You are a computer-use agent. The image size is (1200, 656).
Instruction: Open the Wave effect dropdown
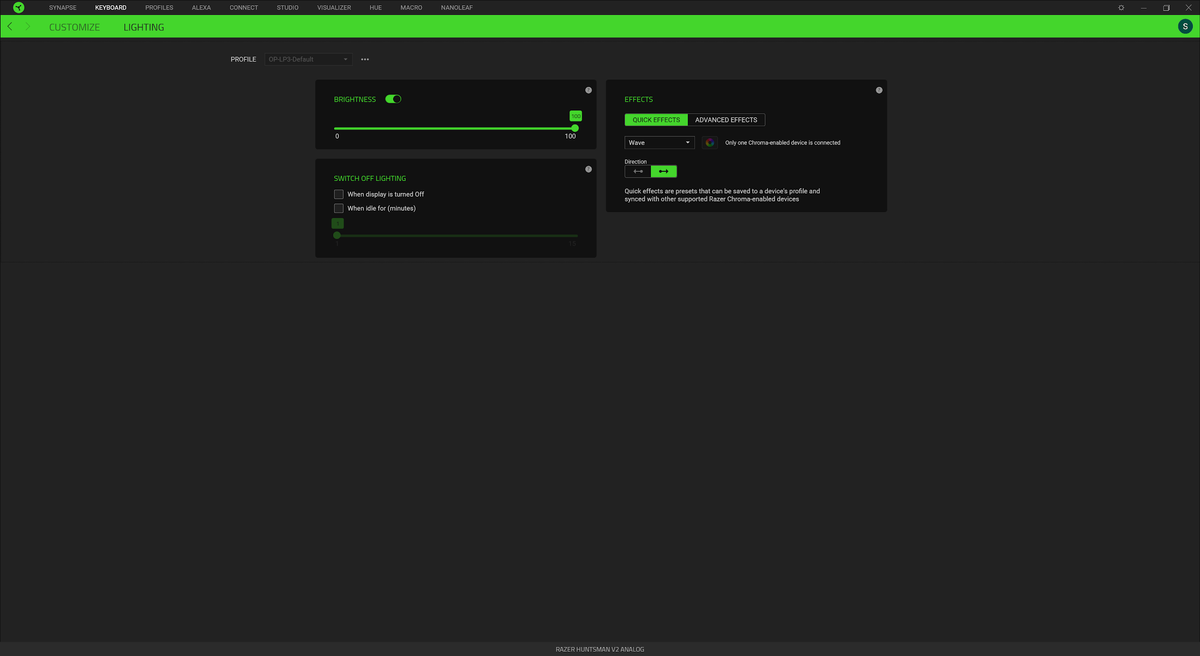(659, 142)
